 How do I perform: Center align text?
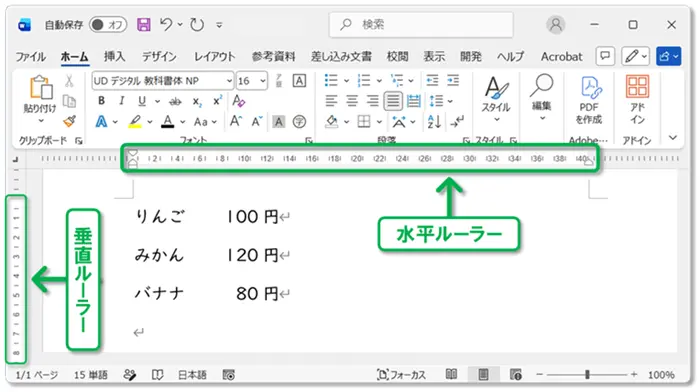(352, 101)
